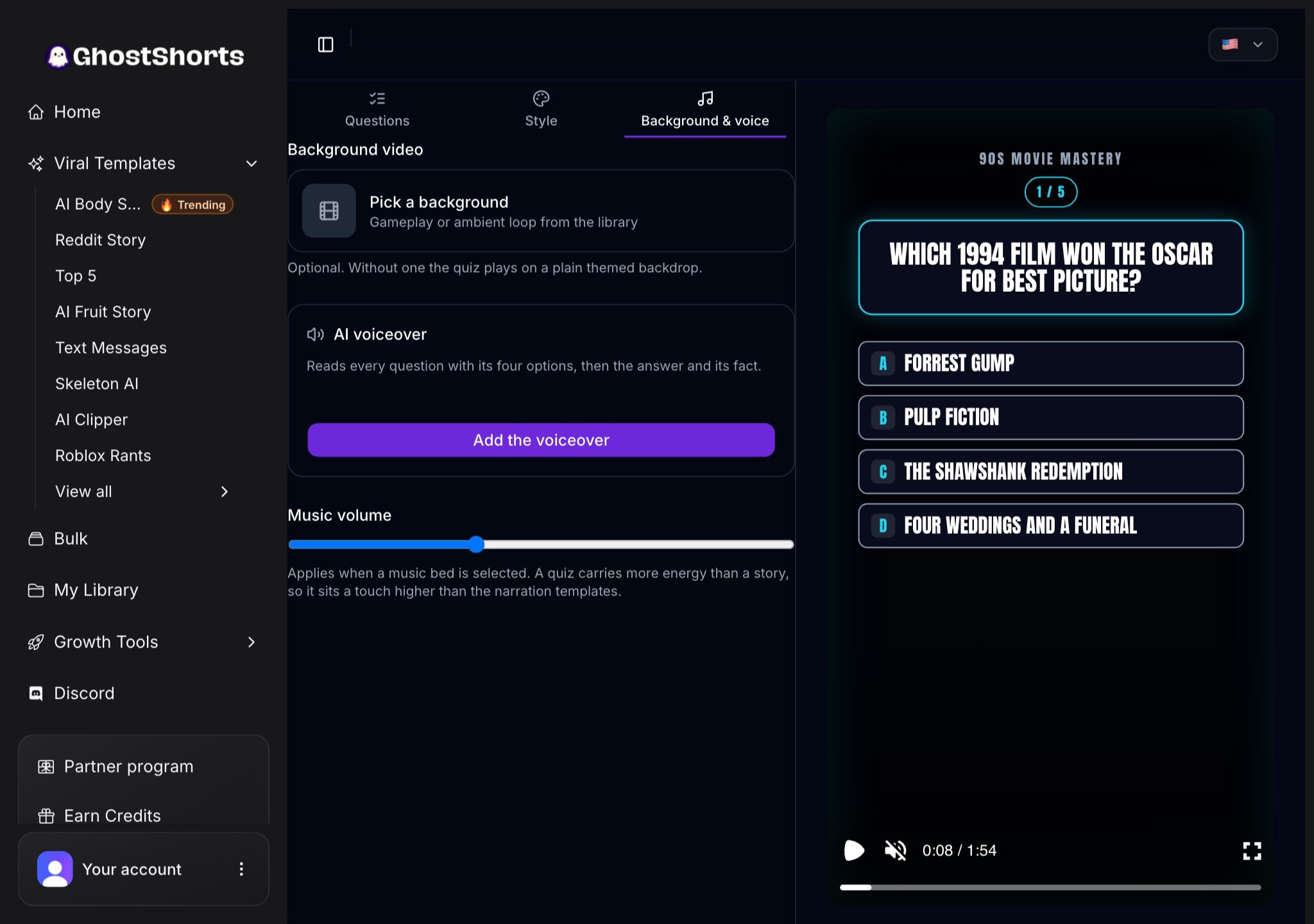This screenshot has height=924, width=1314.
Task: Open the AI Body S... trending template
Action: [x=144, y=204]
